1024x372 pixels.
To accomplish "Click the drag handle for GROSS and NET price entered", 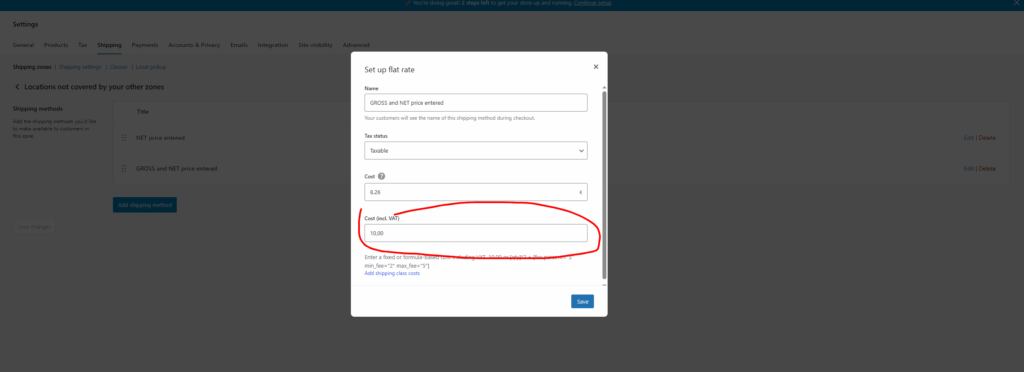I will point(123,168).
